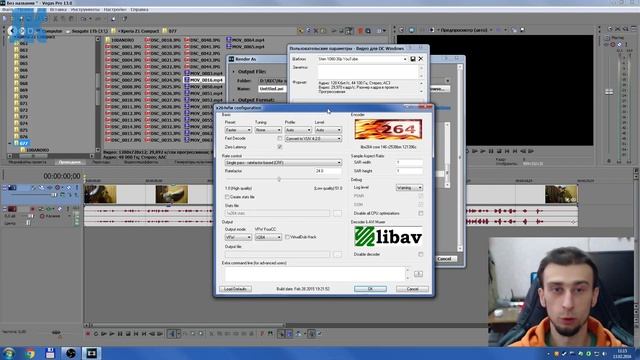
Task: Click the command line help question button
Action: (418, 274)
